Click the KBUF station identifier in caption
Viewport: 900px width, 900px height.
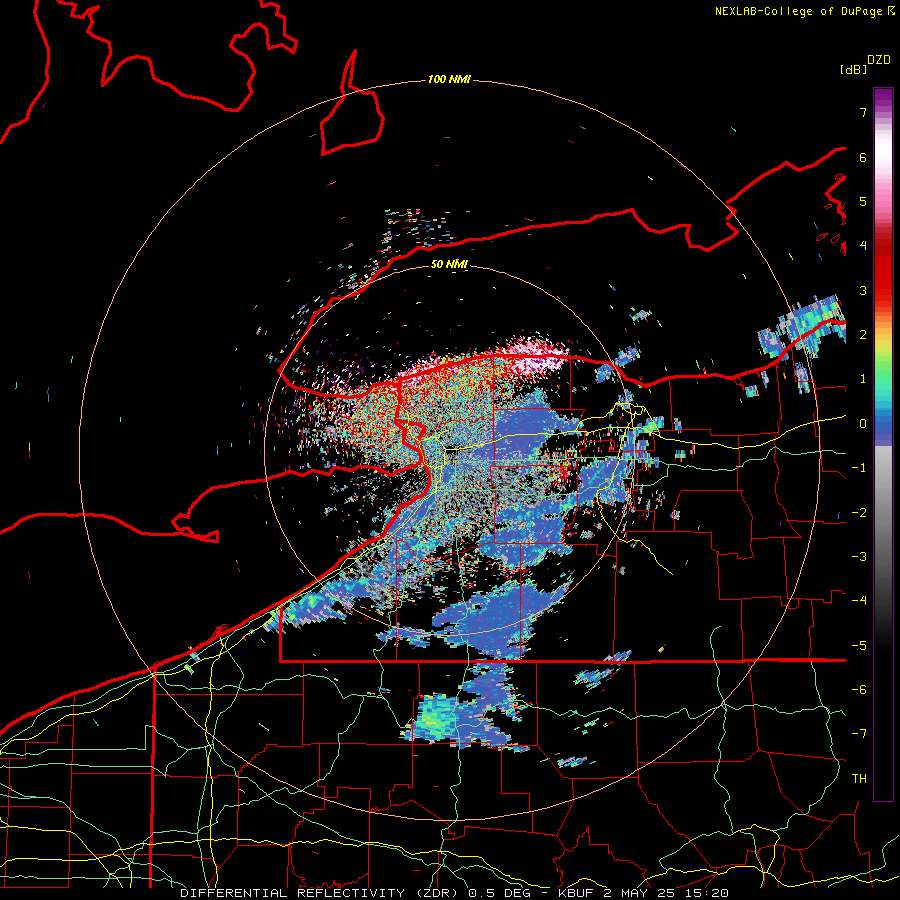coord(576,893)
